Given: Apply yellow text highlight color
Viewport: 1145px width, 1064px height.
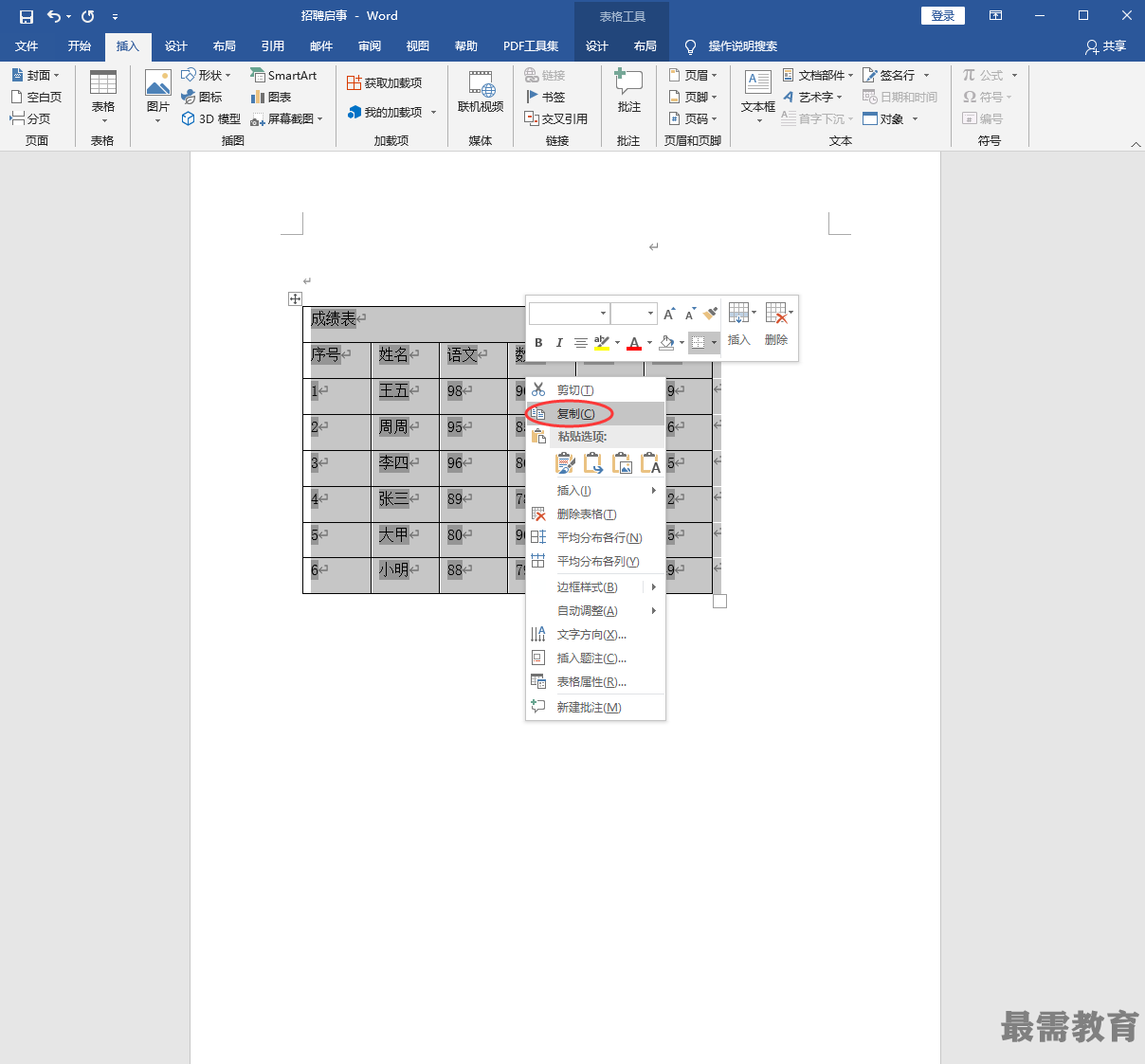Looking at the screenshot, I should coord(602,342).
